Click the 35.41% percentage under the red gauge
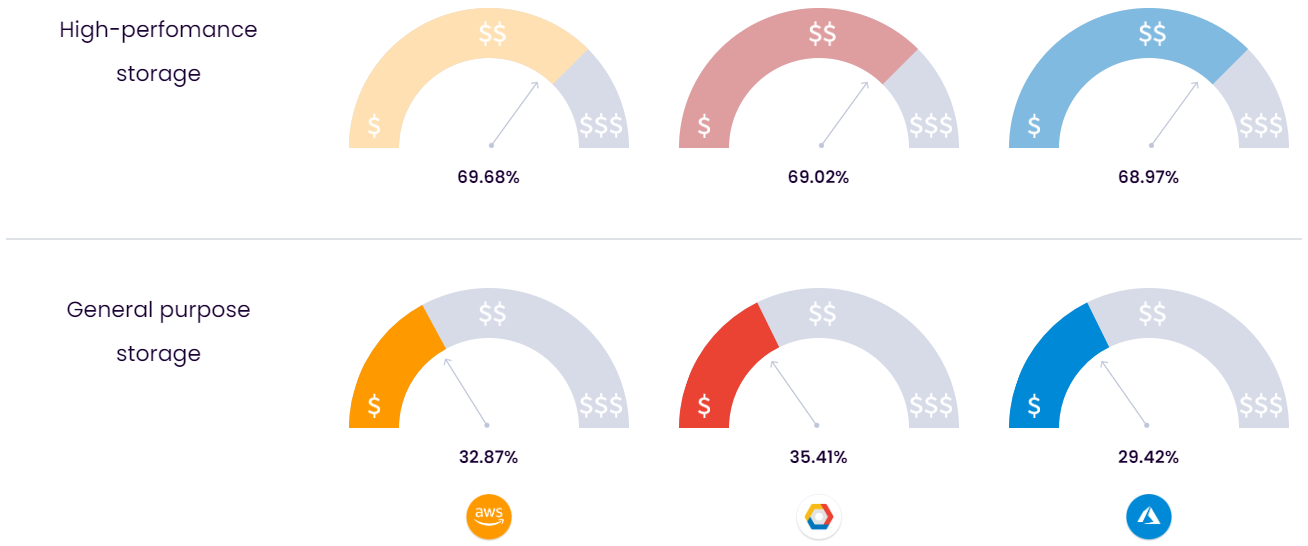The width and height of the screenshot is (1308, 546). coord(818,457)
